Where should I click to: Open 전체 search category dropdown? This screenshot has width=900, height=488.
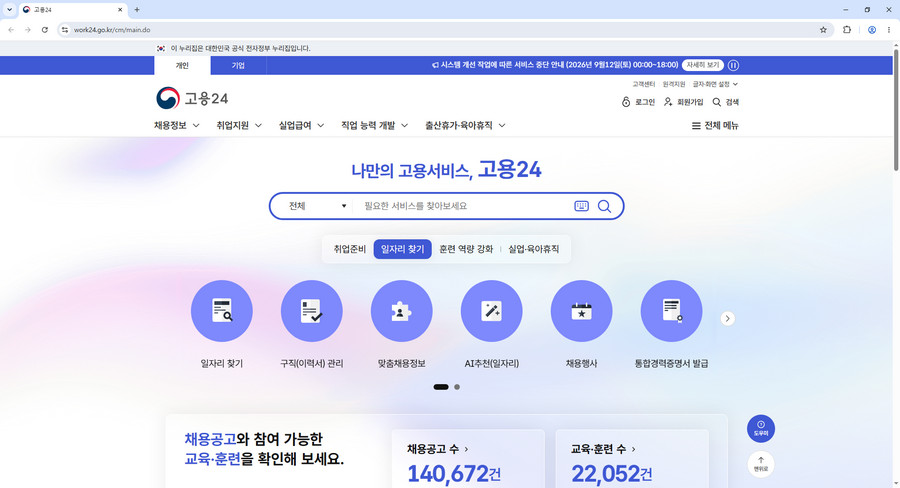(317, 206)
